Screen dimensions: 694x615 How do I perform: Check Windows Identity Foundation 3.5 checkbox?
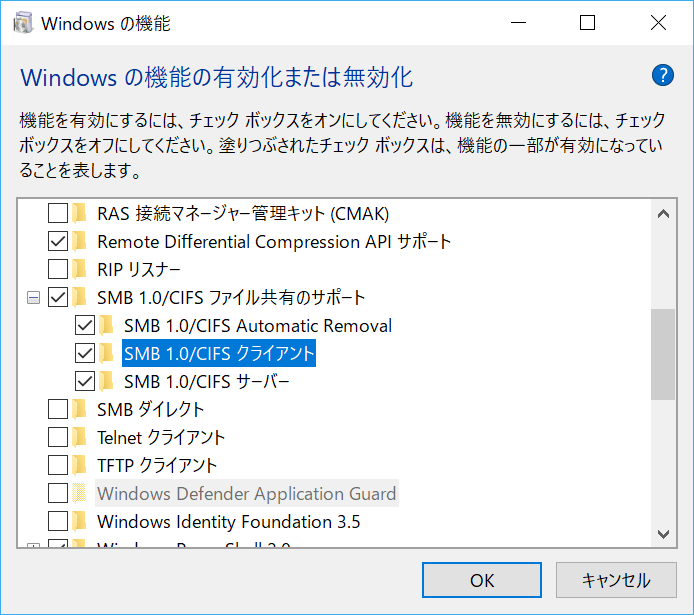coord(58,521)
